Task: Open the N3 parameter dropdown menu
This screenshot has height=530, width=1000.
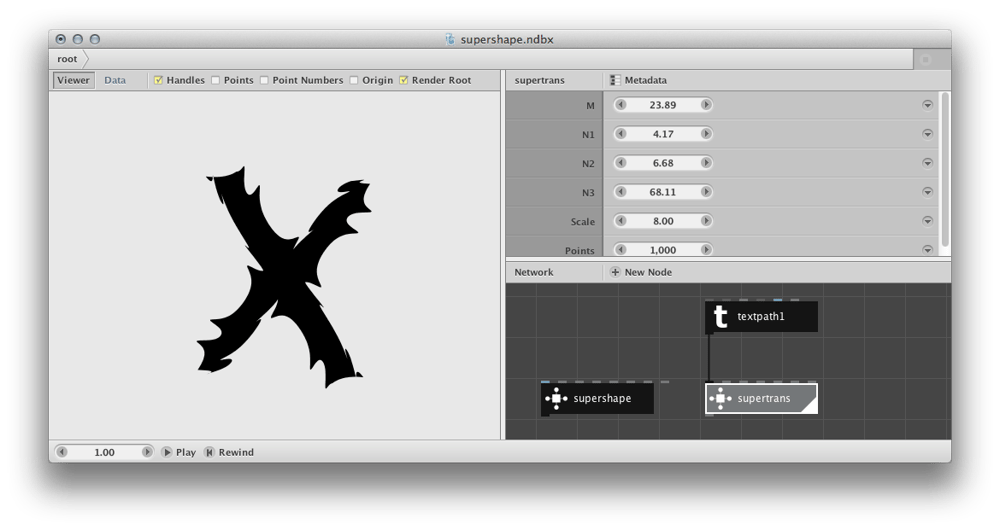Action: 927,192
